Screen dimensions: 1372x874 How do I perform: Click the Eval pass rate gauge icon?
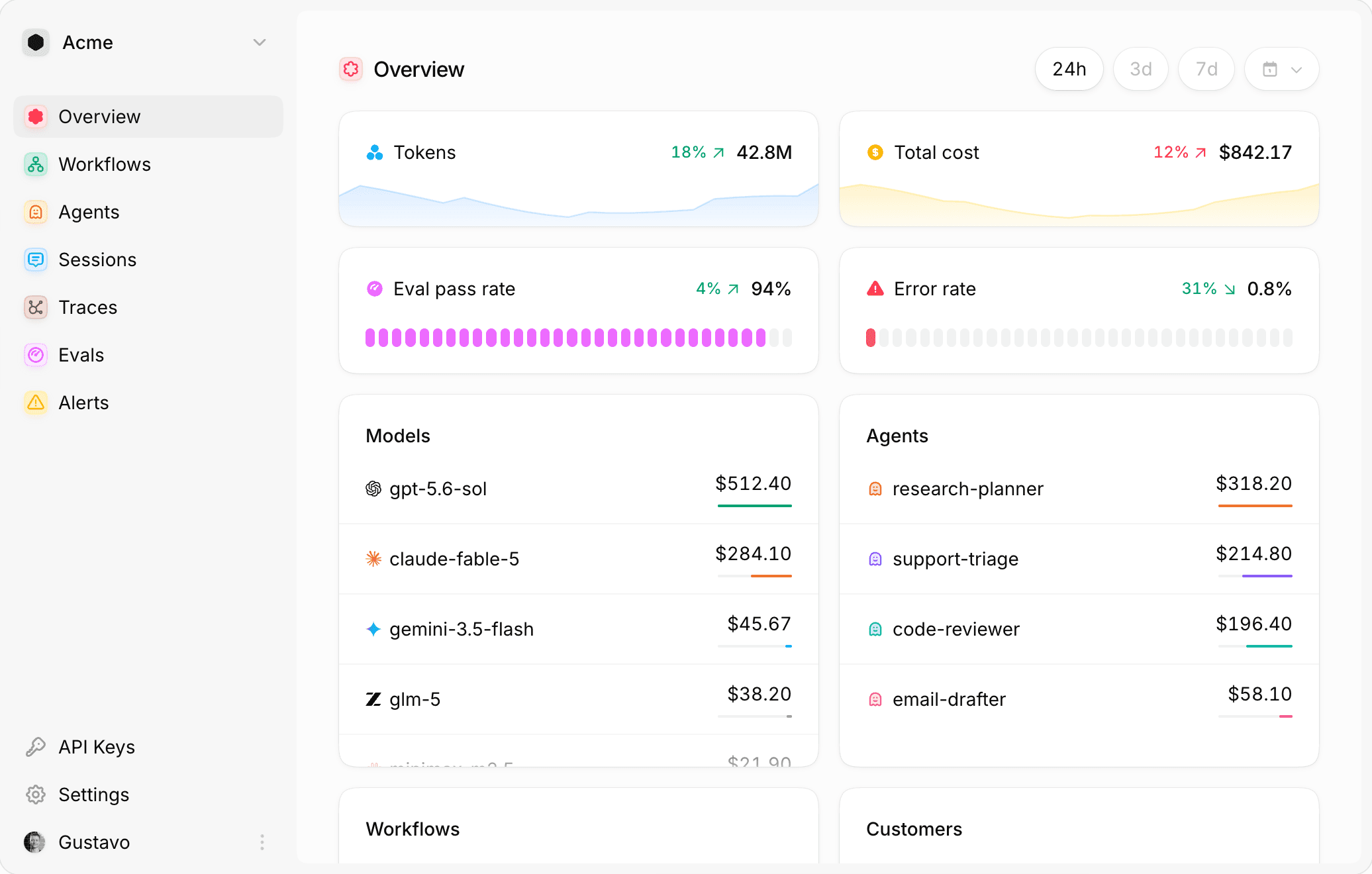pyautogui.click(x=375, y=289)
